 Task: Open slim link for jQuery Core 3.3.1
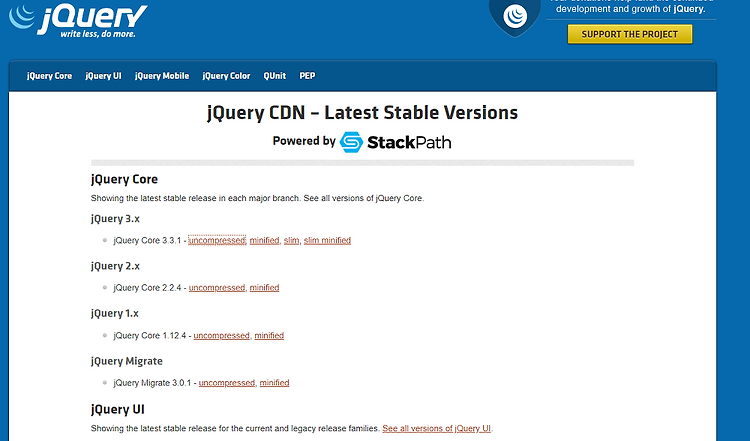(291, 240)
